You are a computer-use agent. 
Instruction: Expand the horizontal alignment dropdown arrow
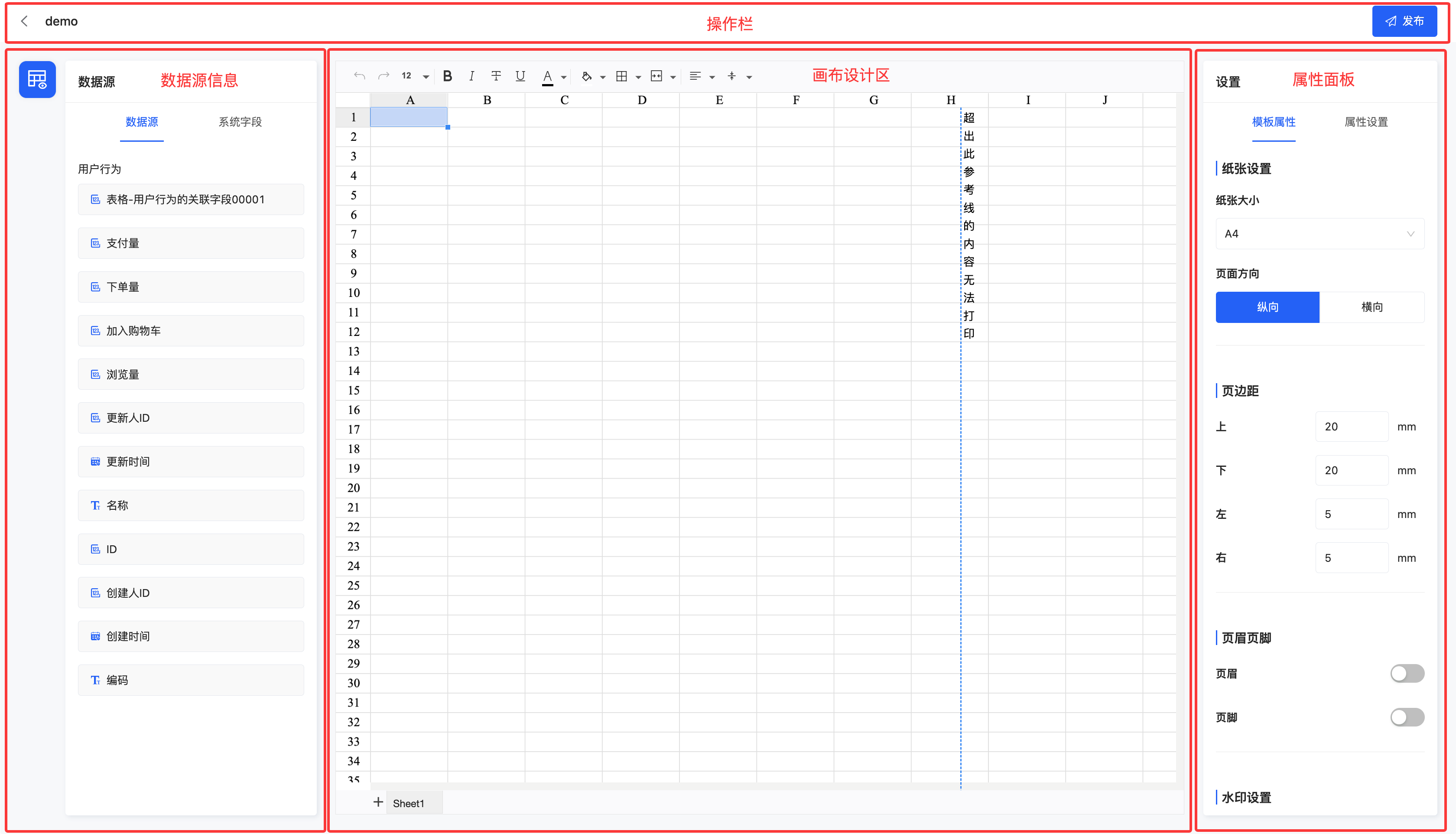pos(712,77)
